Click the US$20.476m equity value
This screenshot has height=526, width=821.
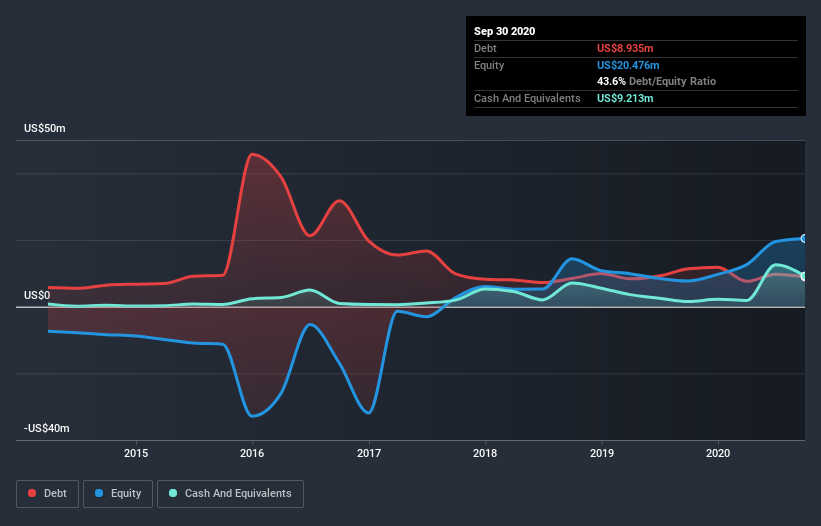click(x=628, y=65)
